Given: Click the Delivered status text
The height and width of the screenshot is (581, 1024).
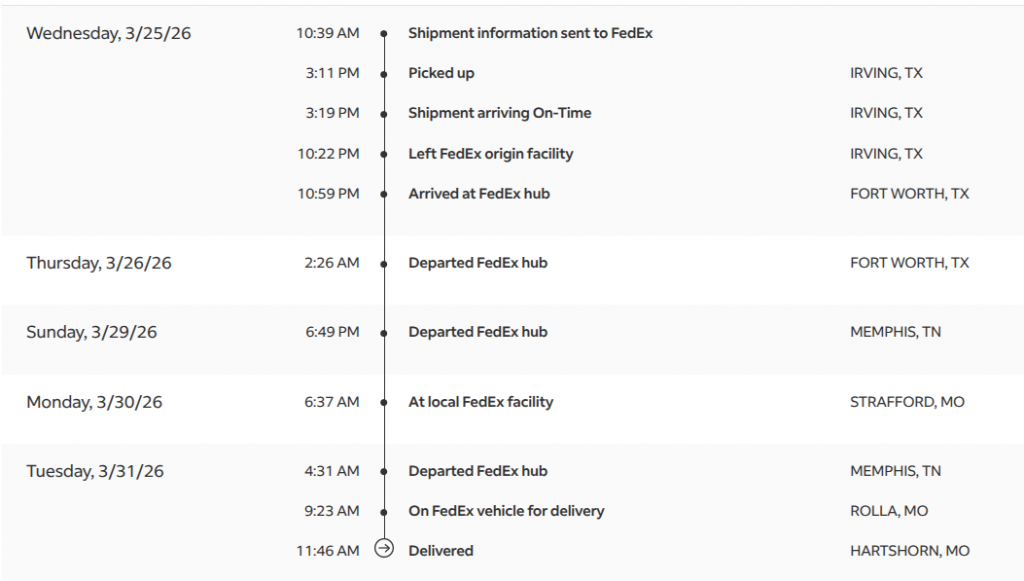Looking at the screenshot, I should point(441,550).
